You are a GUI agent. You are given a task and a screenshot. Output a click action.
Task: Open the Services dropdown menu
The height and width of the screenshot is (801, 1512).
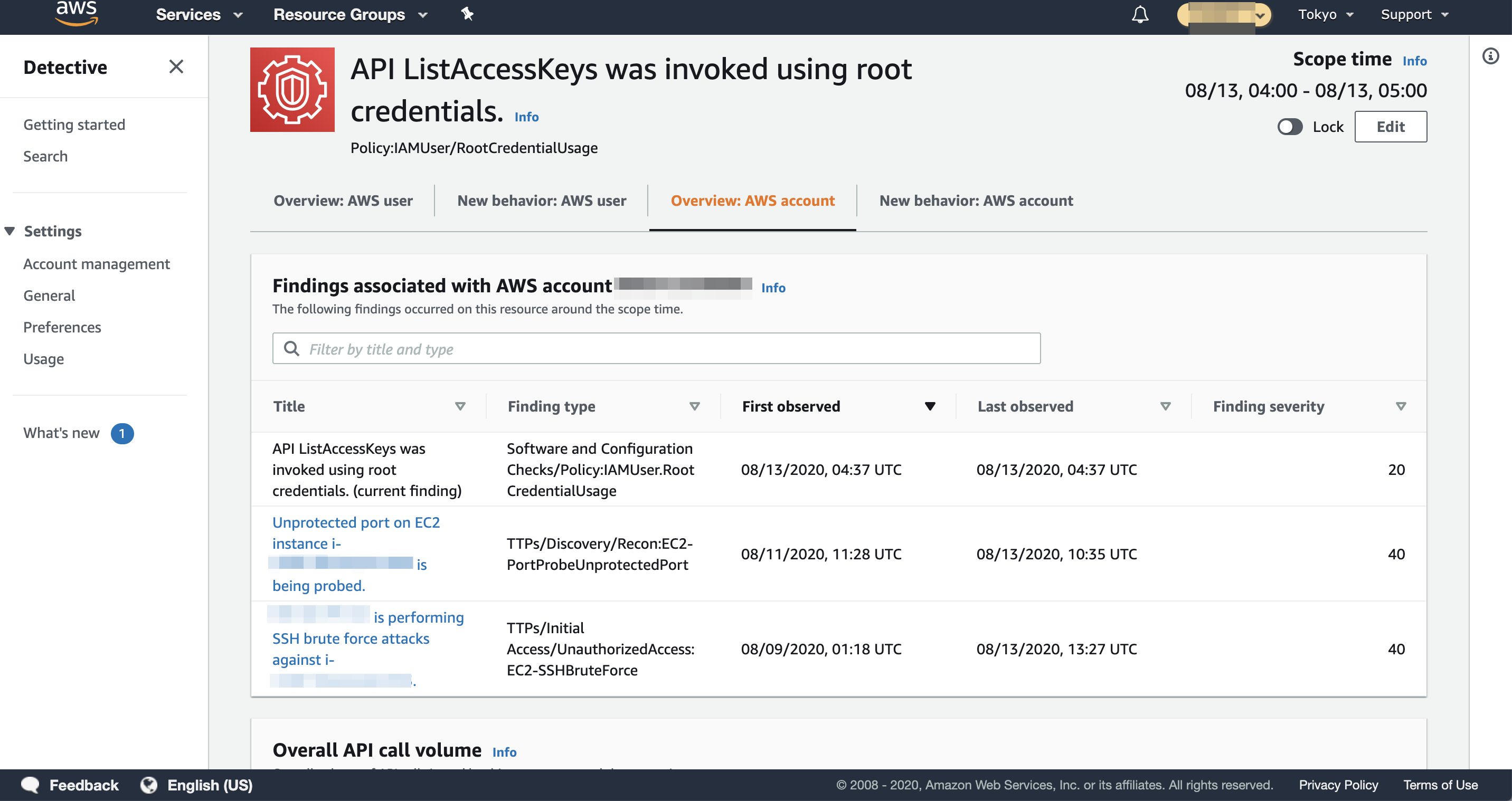tap(199, 14)
